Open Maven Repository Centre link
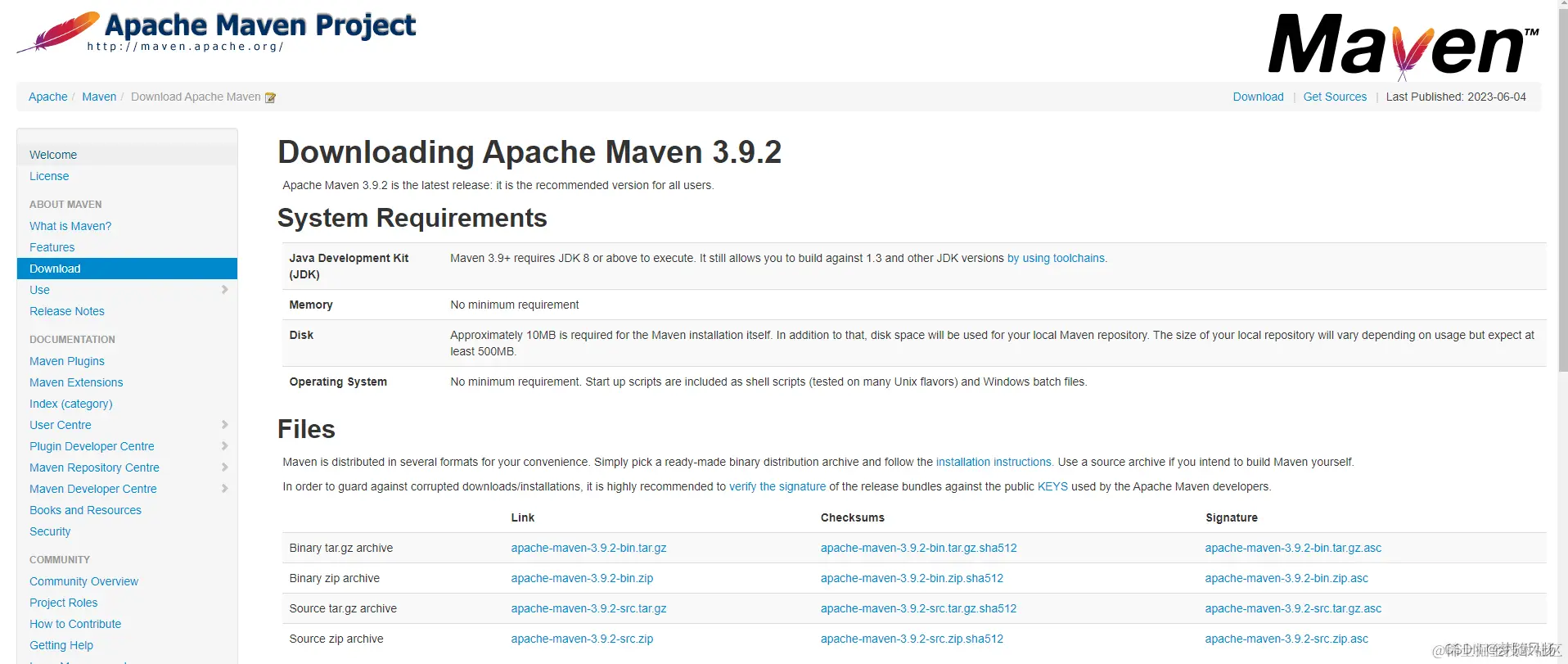 coord(94,468)
